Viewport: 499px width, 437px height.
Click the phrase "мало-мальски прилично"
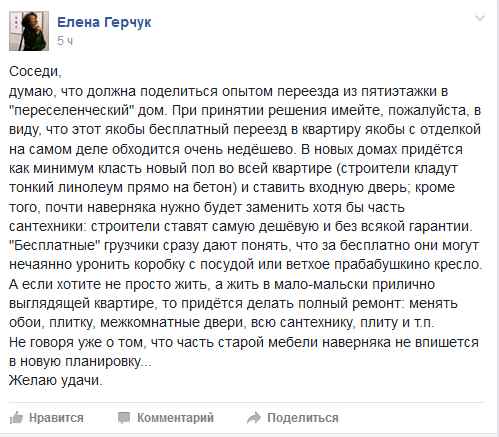click(354, 284)
